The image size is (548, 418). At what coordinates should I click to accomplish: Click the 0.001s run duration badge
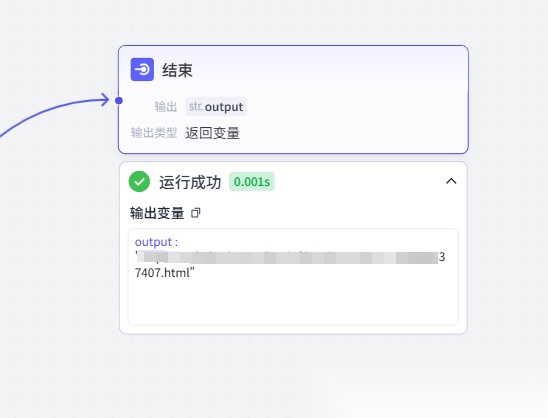tap(252, 182)
